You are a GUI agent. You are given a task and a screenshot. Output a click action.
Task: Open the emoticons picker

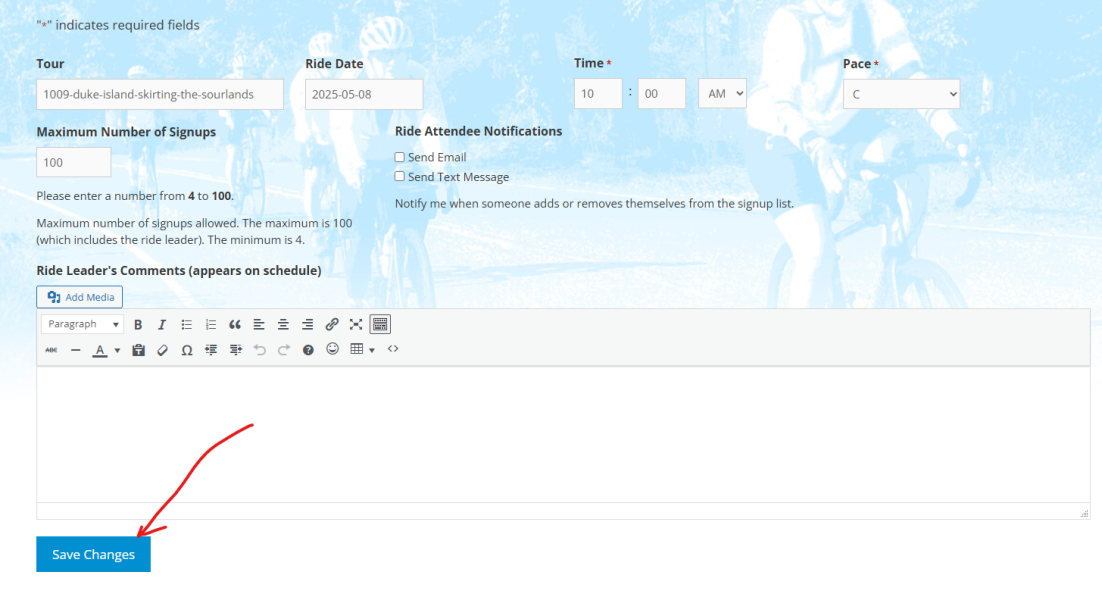point(332,349)
